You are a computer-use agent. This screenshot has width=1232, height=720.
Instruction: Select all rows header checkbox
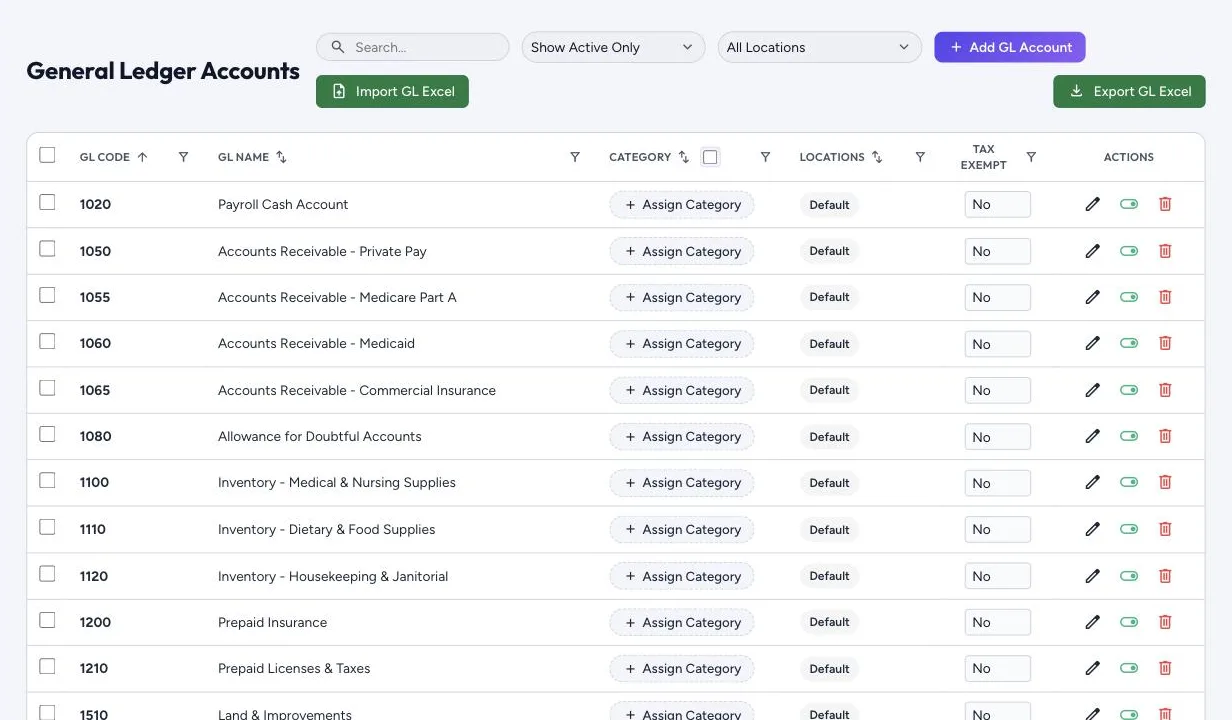point(47,155)
